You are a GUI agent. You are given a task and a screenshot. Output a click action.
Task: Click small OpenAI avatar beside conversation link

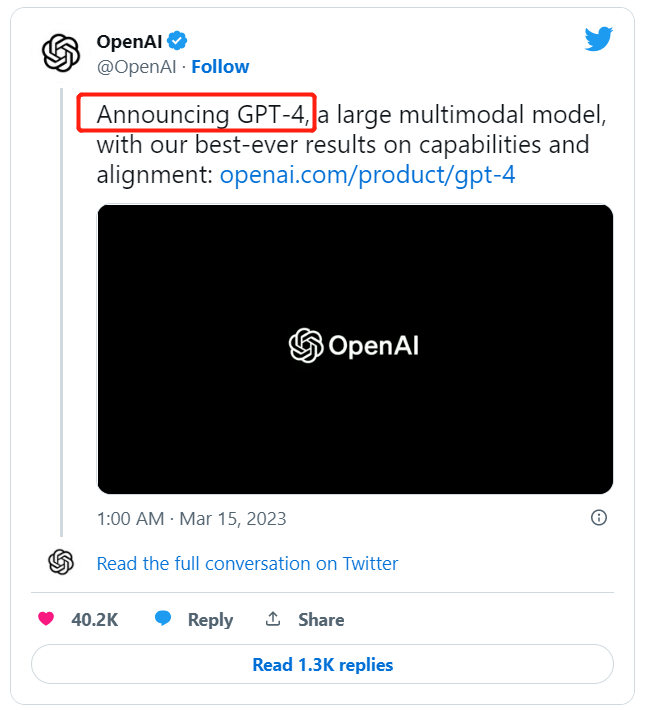pyautogui.click(x=61, y=563)
